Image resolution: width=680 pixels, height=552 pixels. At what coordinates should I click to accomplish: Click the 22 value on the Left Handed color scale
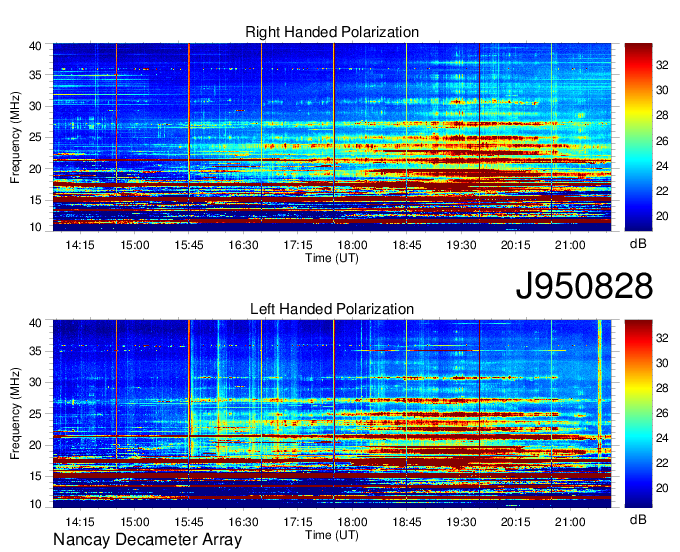pos(662,463)
